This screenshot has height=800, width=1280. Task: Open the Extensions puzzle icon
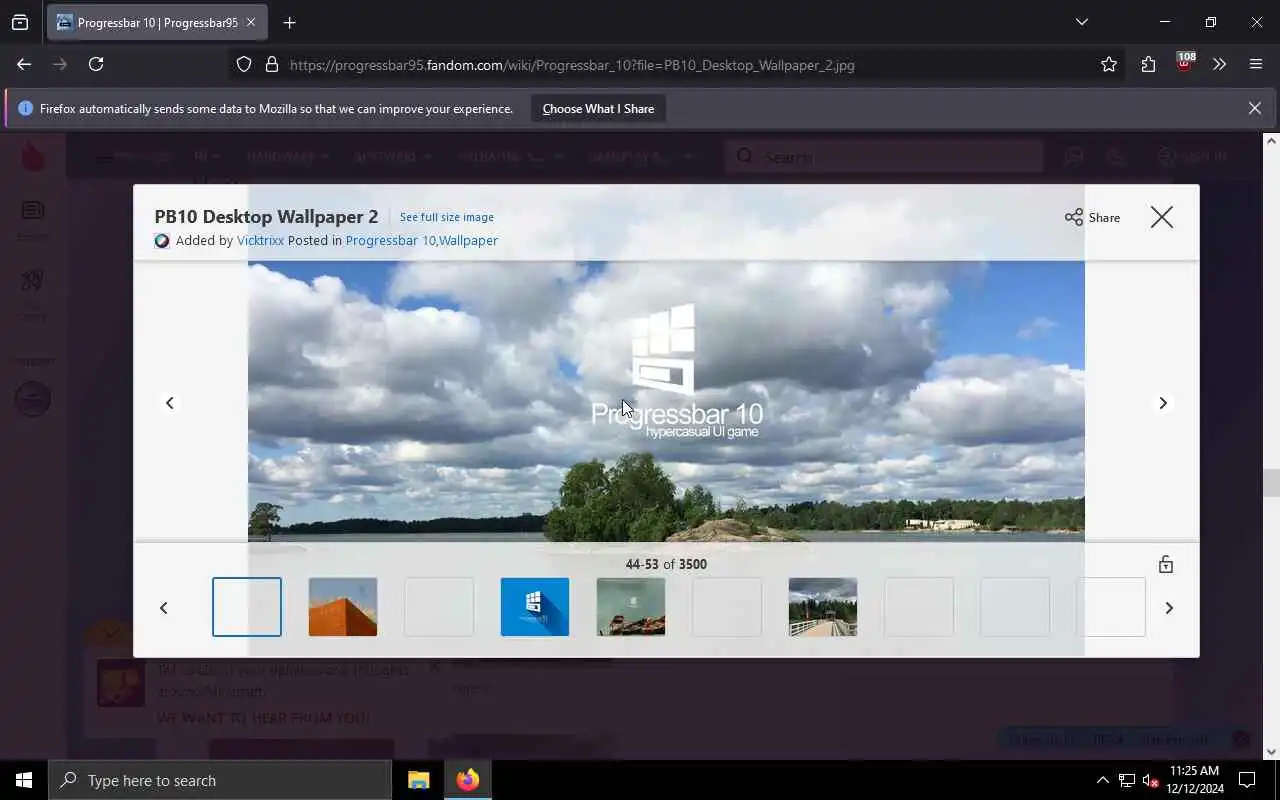1148,64
